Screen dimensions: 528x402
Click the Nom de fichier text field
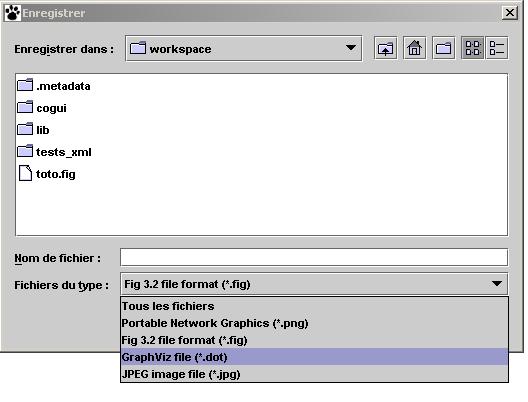tap(314, 257)
